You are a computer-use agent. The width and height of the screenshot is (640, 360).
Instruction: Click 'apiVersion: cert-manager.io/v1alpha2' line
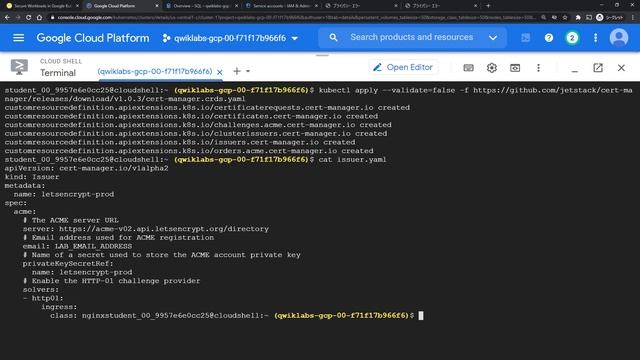[x=86, y=168]
